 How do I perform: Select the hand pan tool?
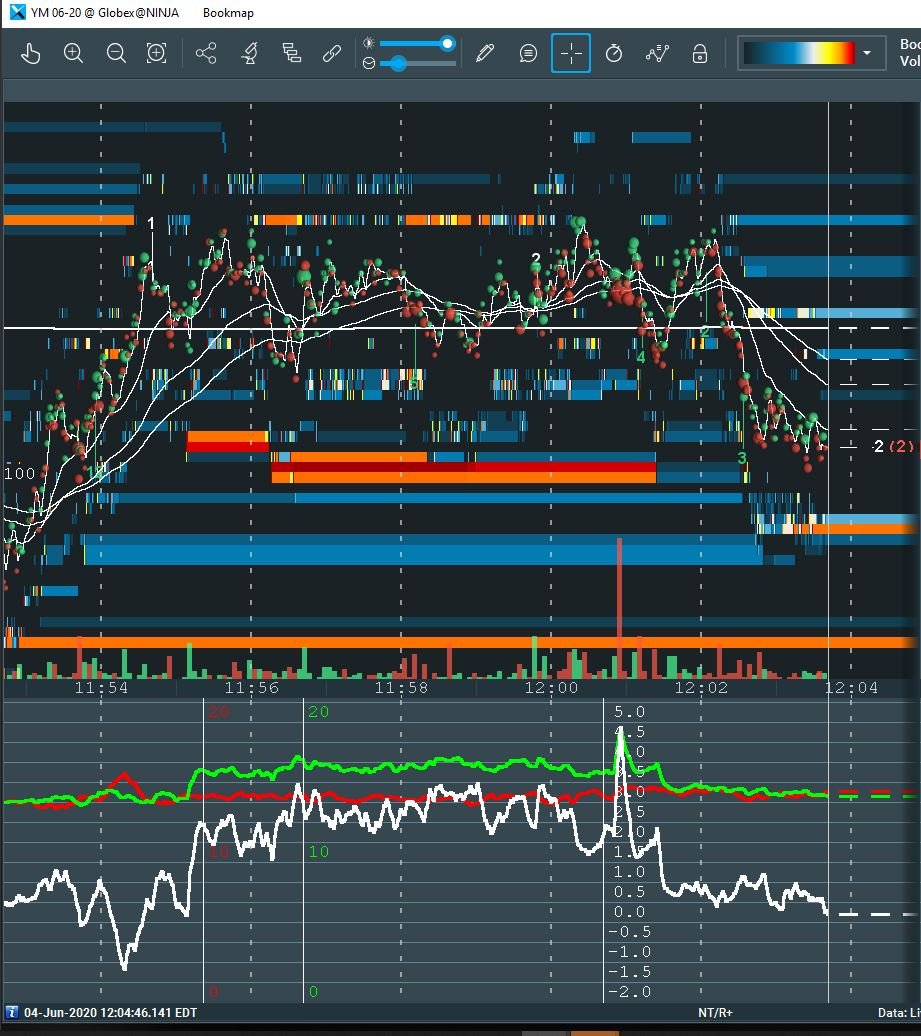pyautogui.click(x=31, y=54)
